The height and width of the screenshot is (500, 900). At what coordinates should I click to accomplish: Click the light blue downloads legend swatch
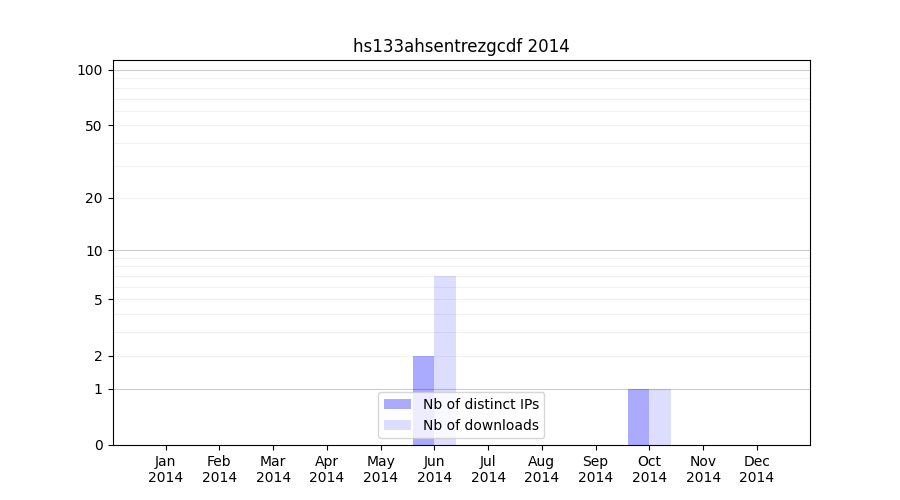click(397, 425)
